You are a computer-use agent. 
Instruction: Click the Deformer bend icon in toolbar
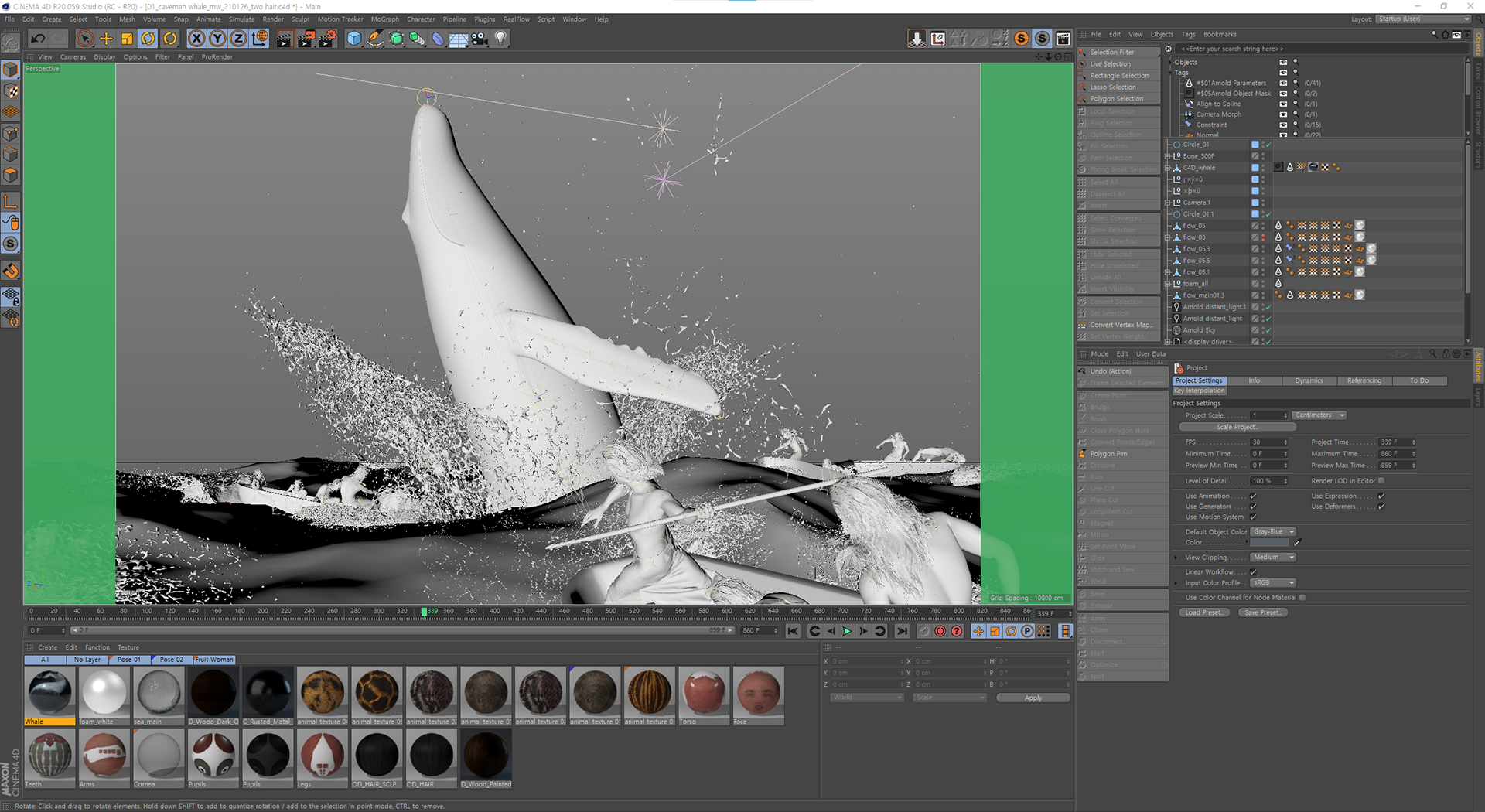438,39
